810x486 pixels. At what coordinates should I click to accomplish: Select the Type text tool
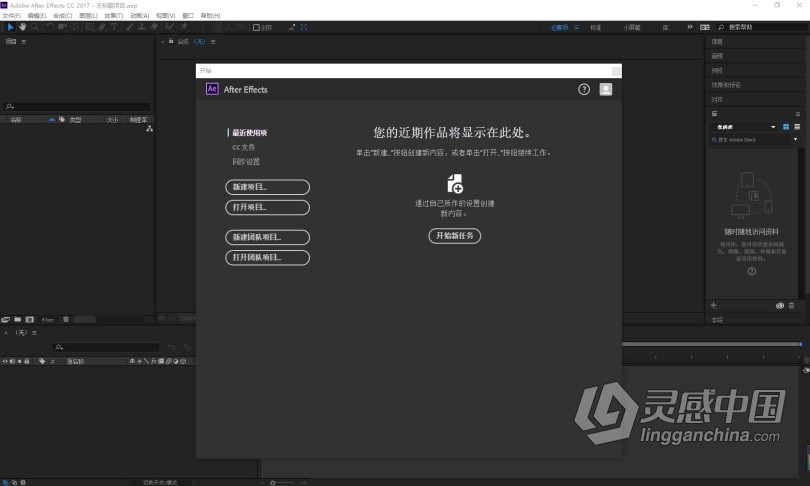[x=114, y=27]
